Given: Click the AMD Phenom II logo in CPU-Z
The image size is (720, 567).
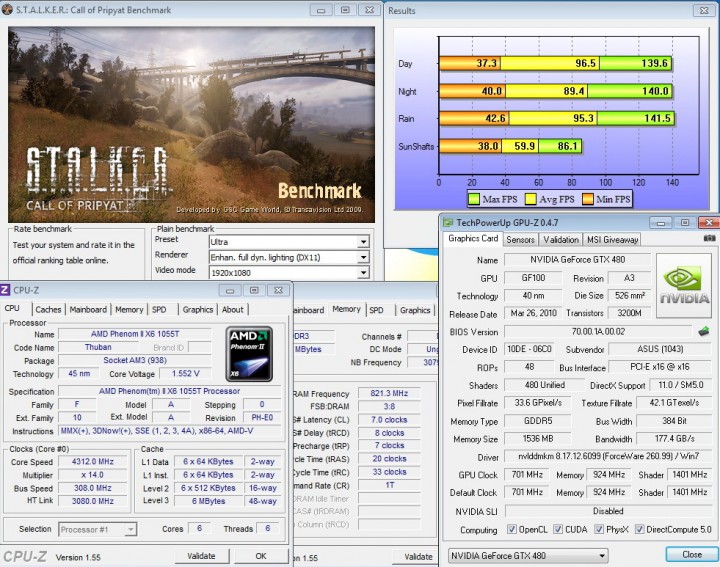Looking at the screenshot, I should tap(249, 354).
